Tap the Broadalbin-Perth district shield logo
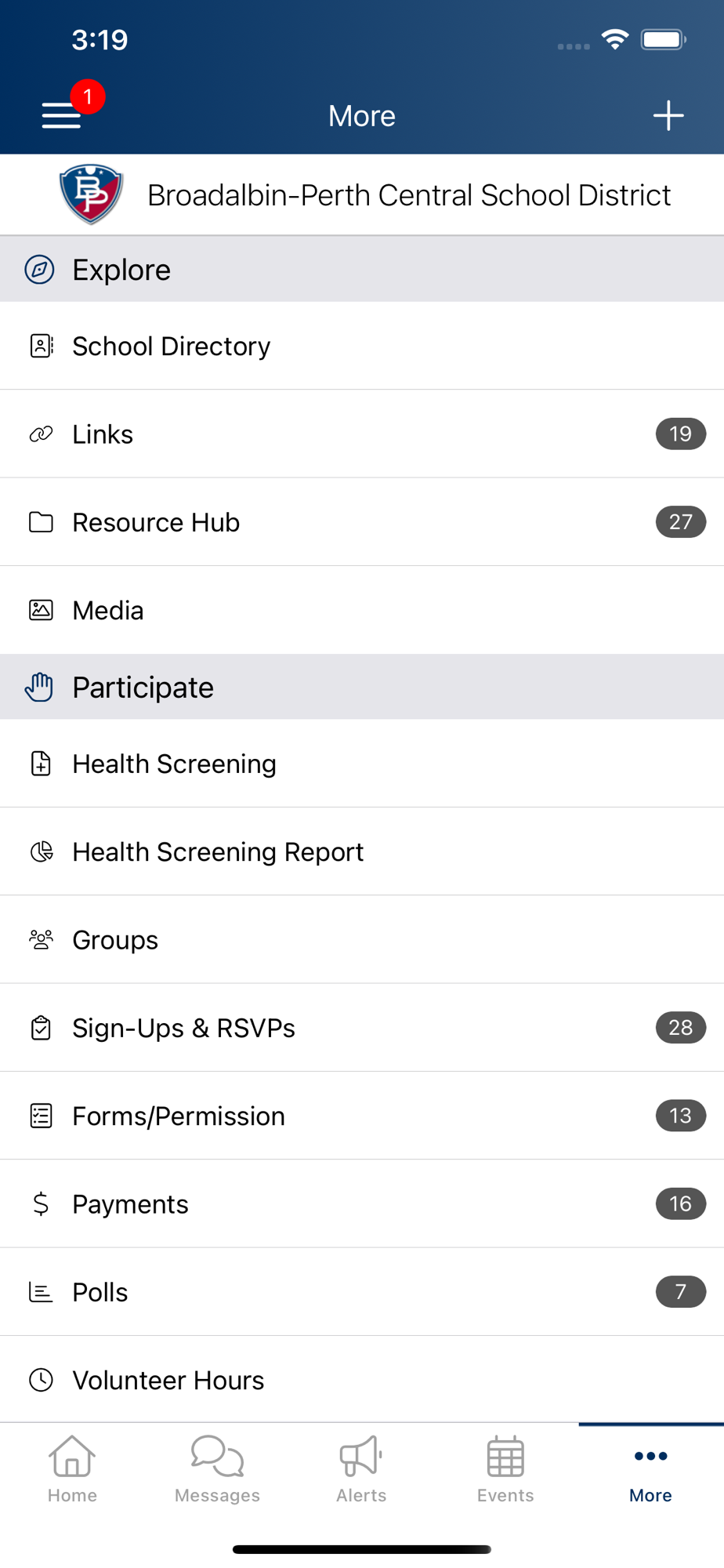724x1568 pixels. point(91,194)
